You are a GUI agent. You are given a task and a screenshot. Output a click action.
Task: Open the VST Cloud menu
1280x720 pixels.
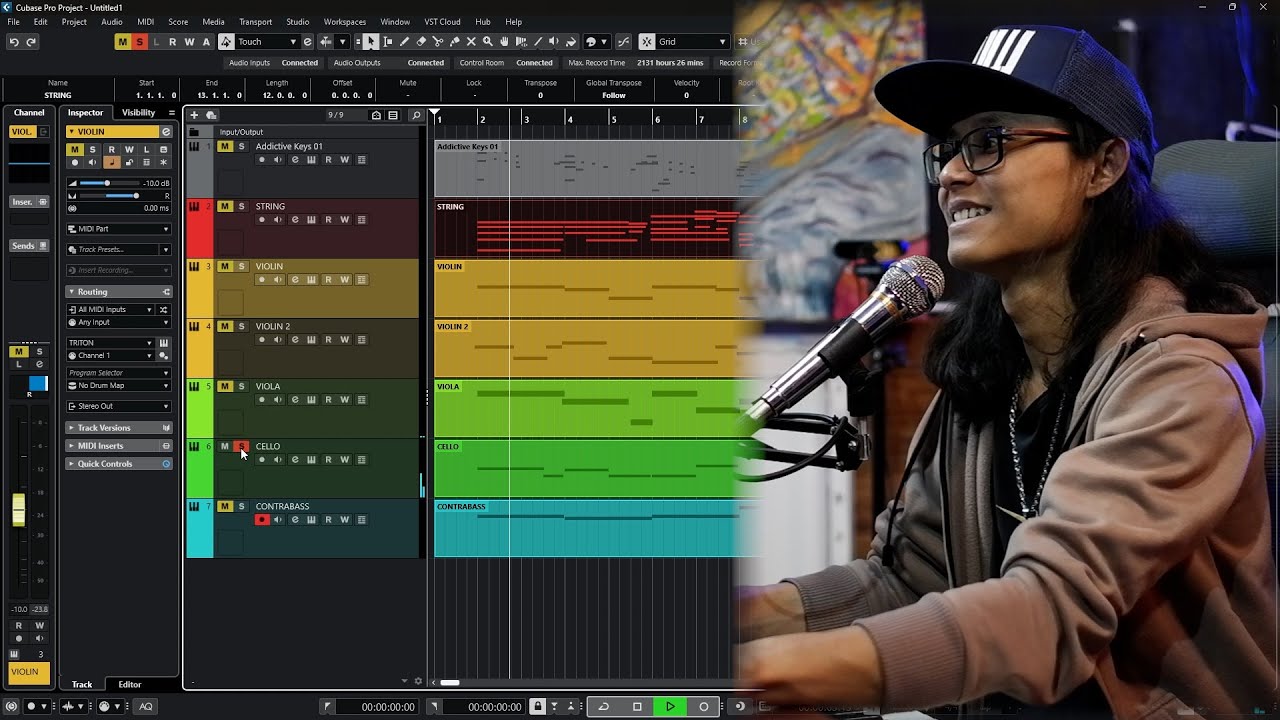point(442,22)
